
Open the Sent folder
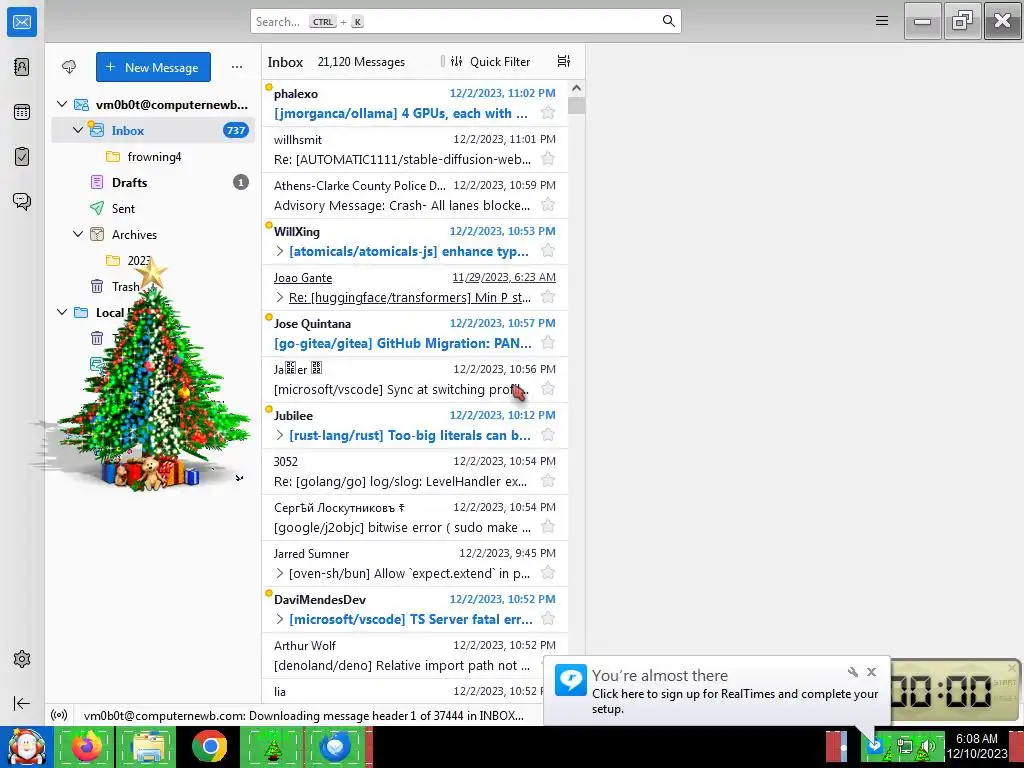pyautogui.click(x=153, y=208)
